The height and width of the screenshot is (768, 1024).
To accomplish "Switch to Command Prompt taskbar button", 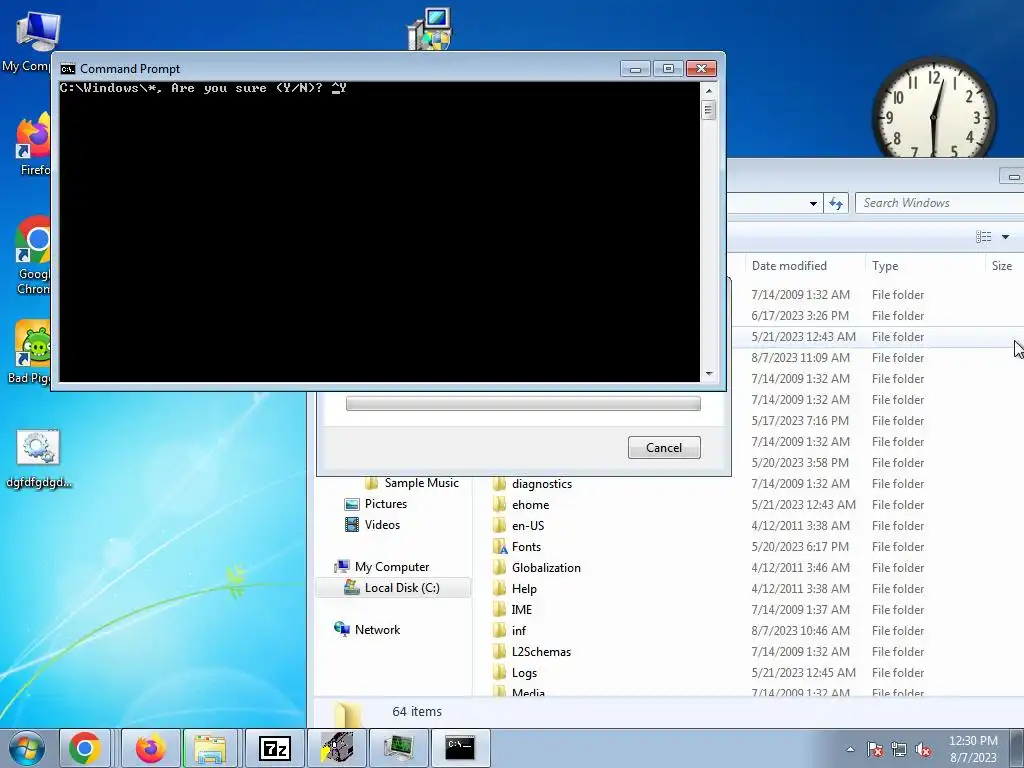I will click(460, 748).
